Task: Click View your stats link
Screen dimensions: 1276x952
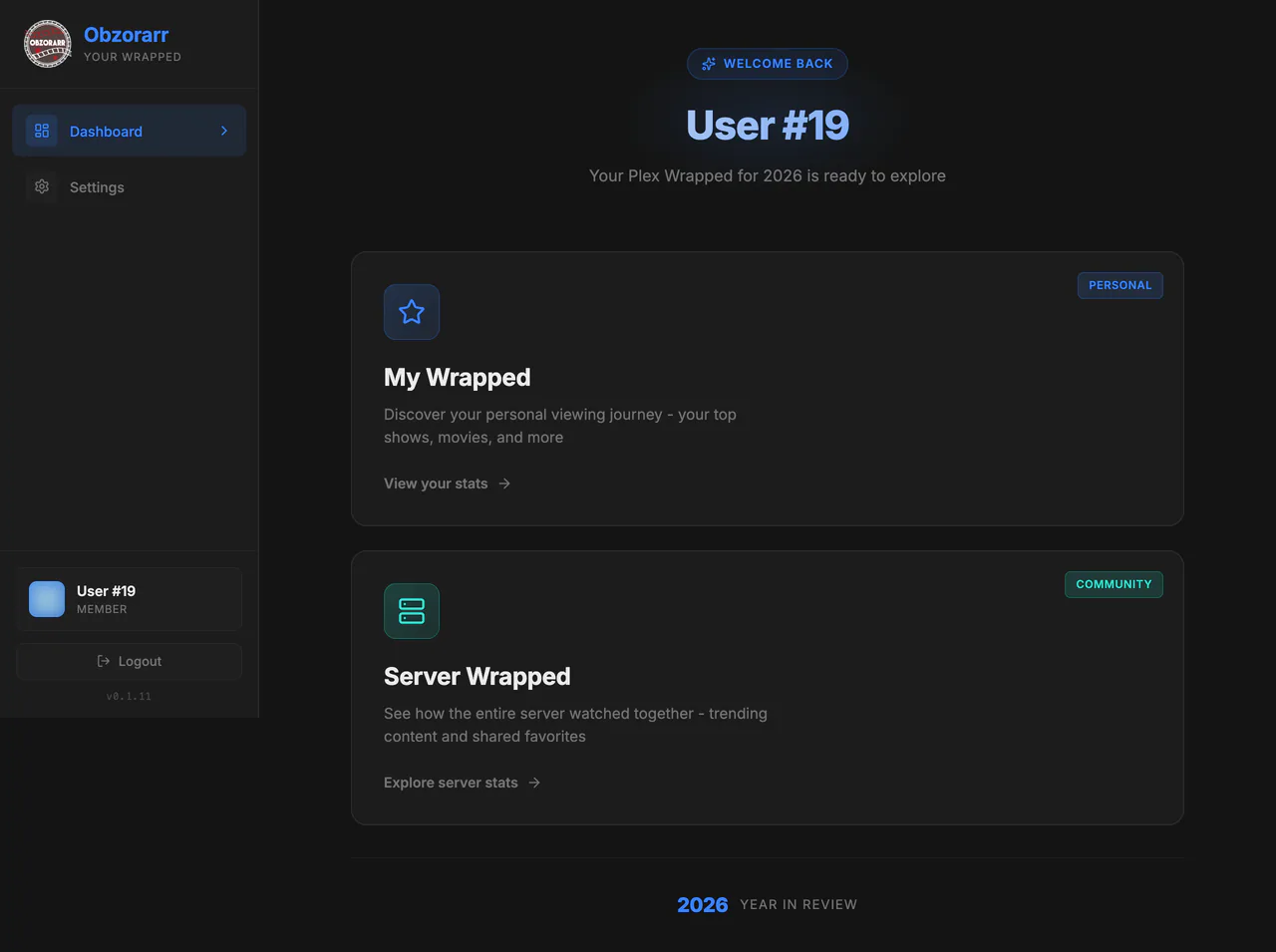Action: (448, 483)
